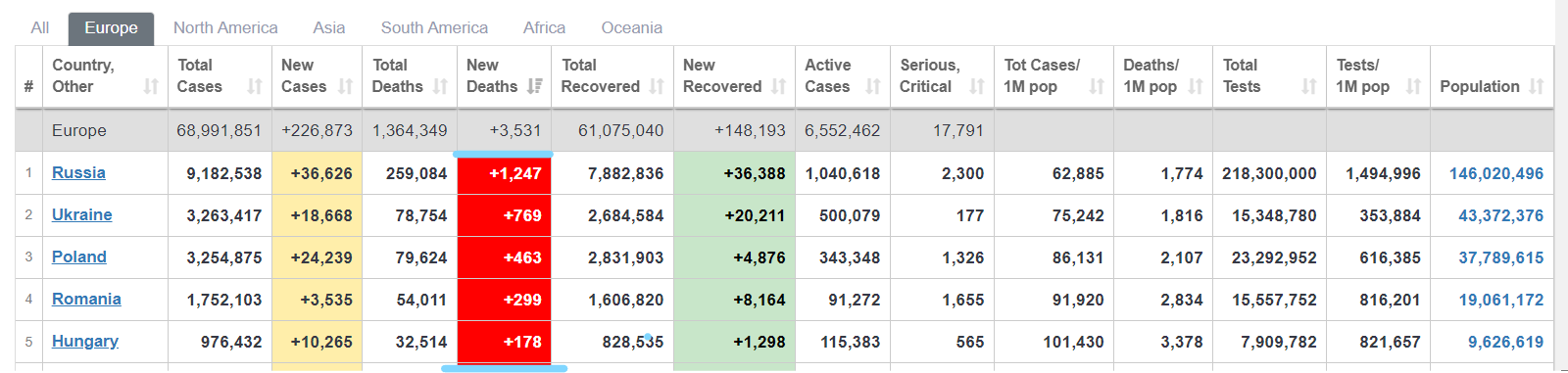Sort by Population column arrows
The height and width of the screenshot is (373, 1568).
pos(1537,86)
